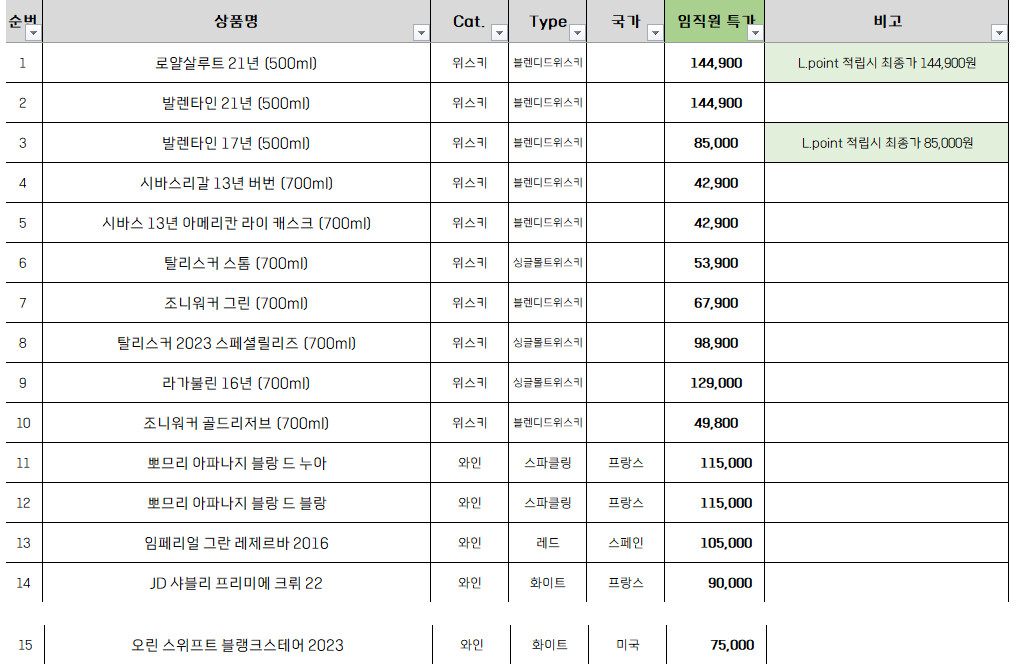Click country cell 미국
The image size is (1030, 664).
click(x=627, y=645)
